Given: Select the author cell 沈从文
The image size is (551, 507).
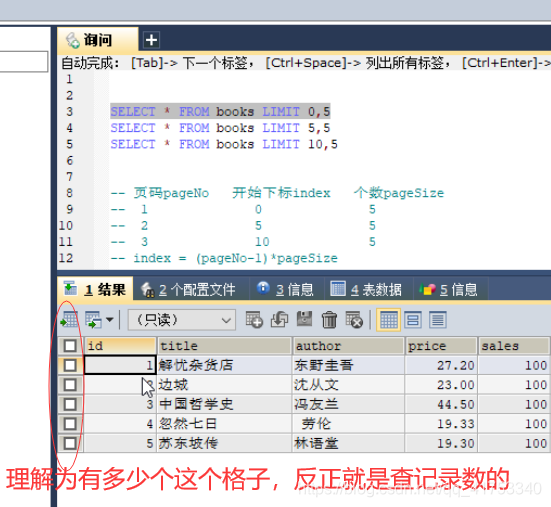Looking at the screenshot, I should [348, 385].
